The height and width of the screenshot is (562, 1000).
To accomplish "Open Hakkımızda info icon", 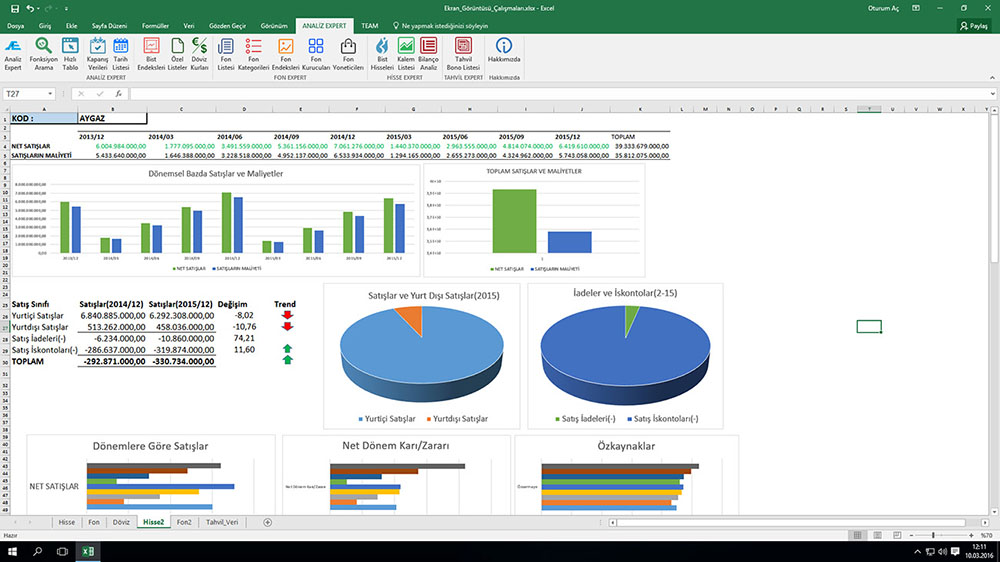I will click(x=504, y=50).
